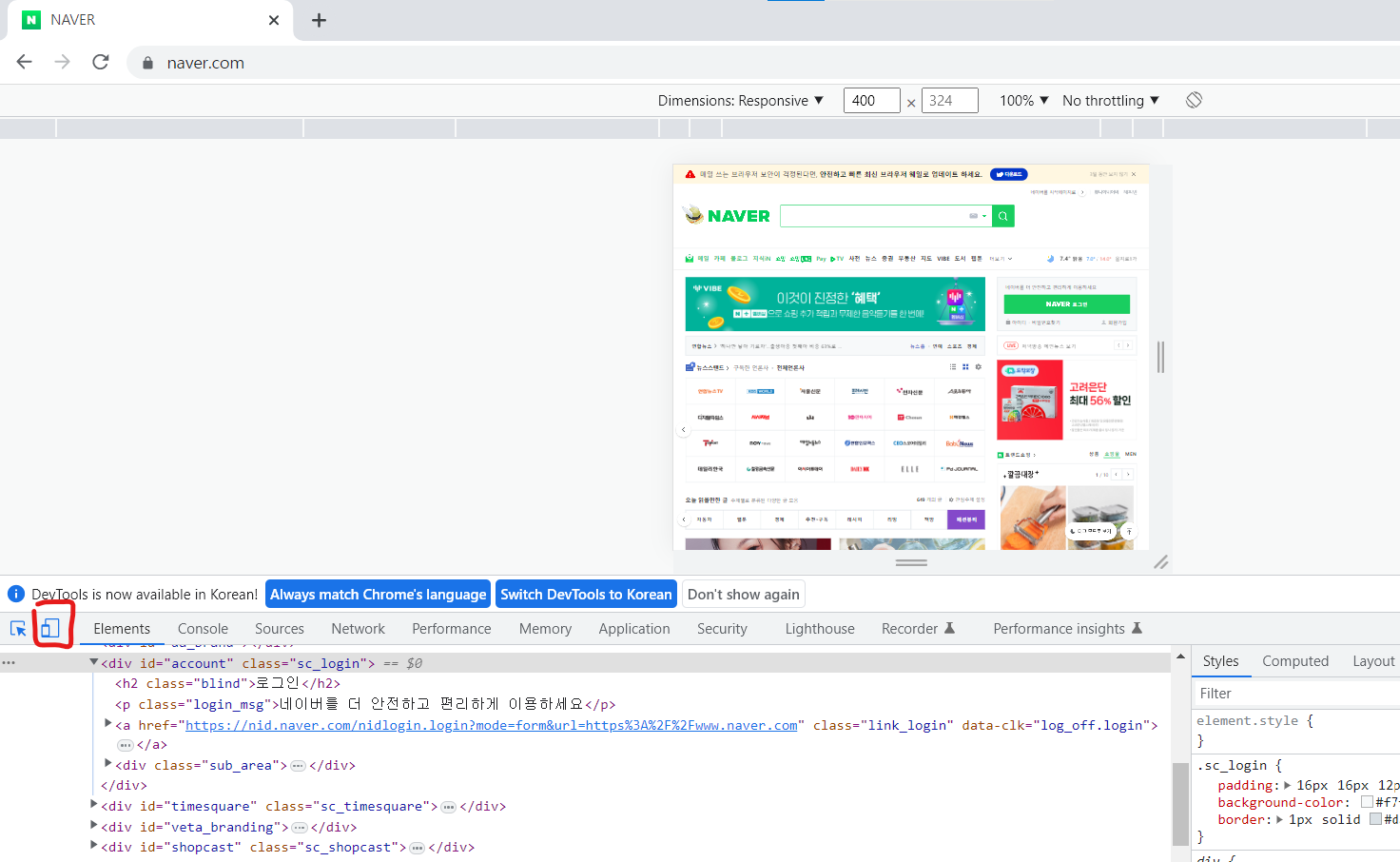Image resolution: width=1400 pixels, height=862 pixels.
Task: Select the h2 class blind line
Action: (227, 683)
